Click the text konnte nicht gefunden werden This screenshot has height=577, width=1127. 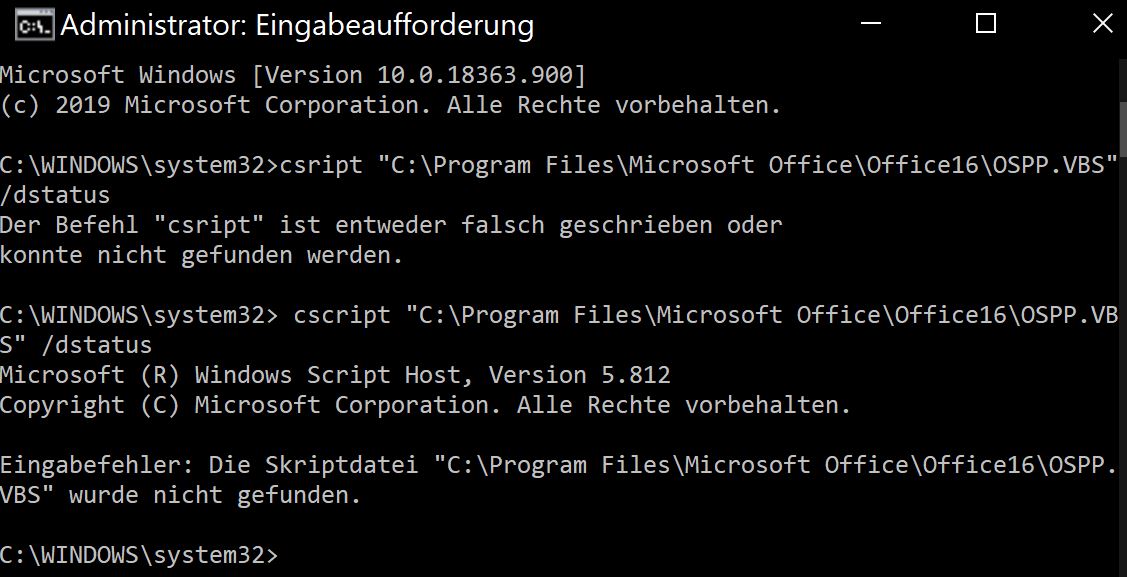[x=201, y=255]
